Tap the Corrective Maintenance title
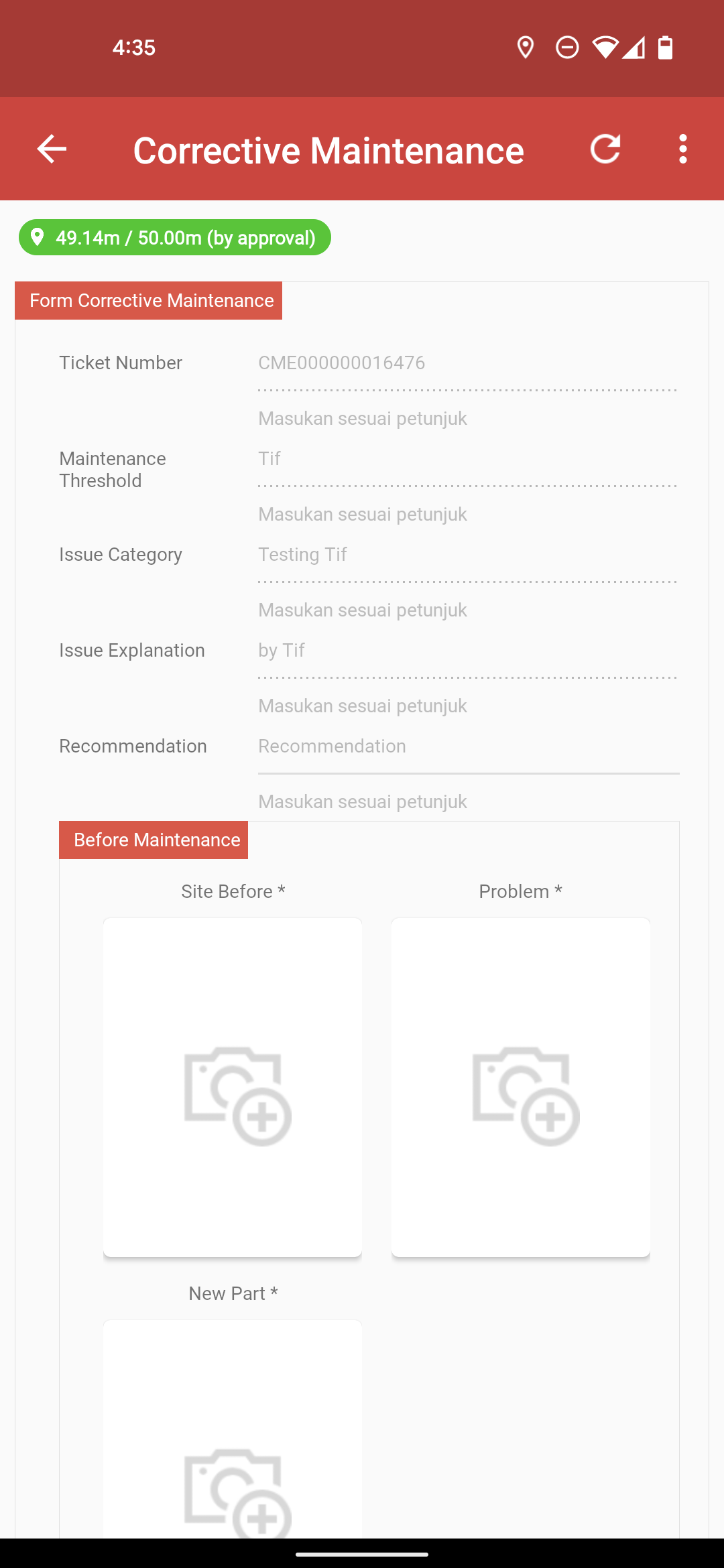 coord(328,150)
